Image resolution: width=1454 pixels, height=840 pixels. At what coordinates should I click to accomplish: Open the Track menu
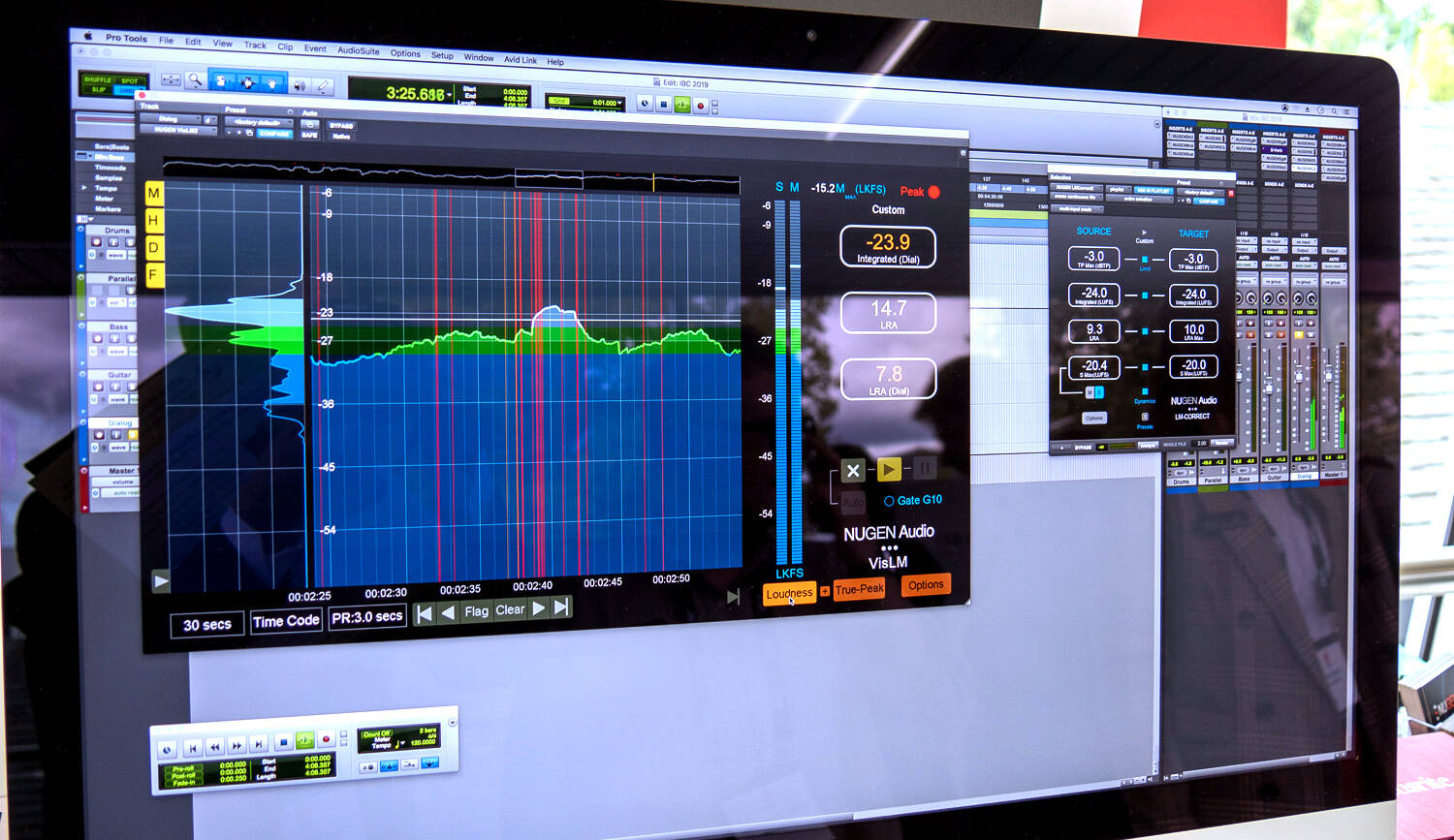[x=255, y=45]
